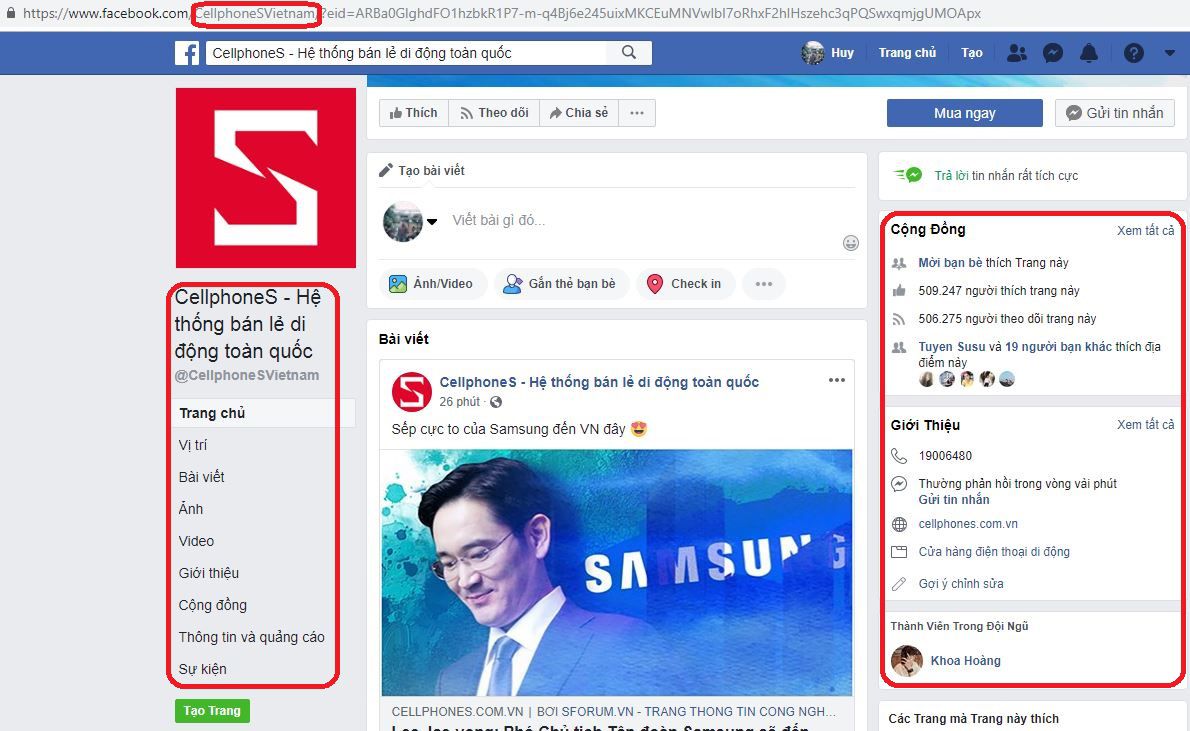Click the Ảnh/Video button
This screenshot has width=1190, height=731.
click(431, 284)
